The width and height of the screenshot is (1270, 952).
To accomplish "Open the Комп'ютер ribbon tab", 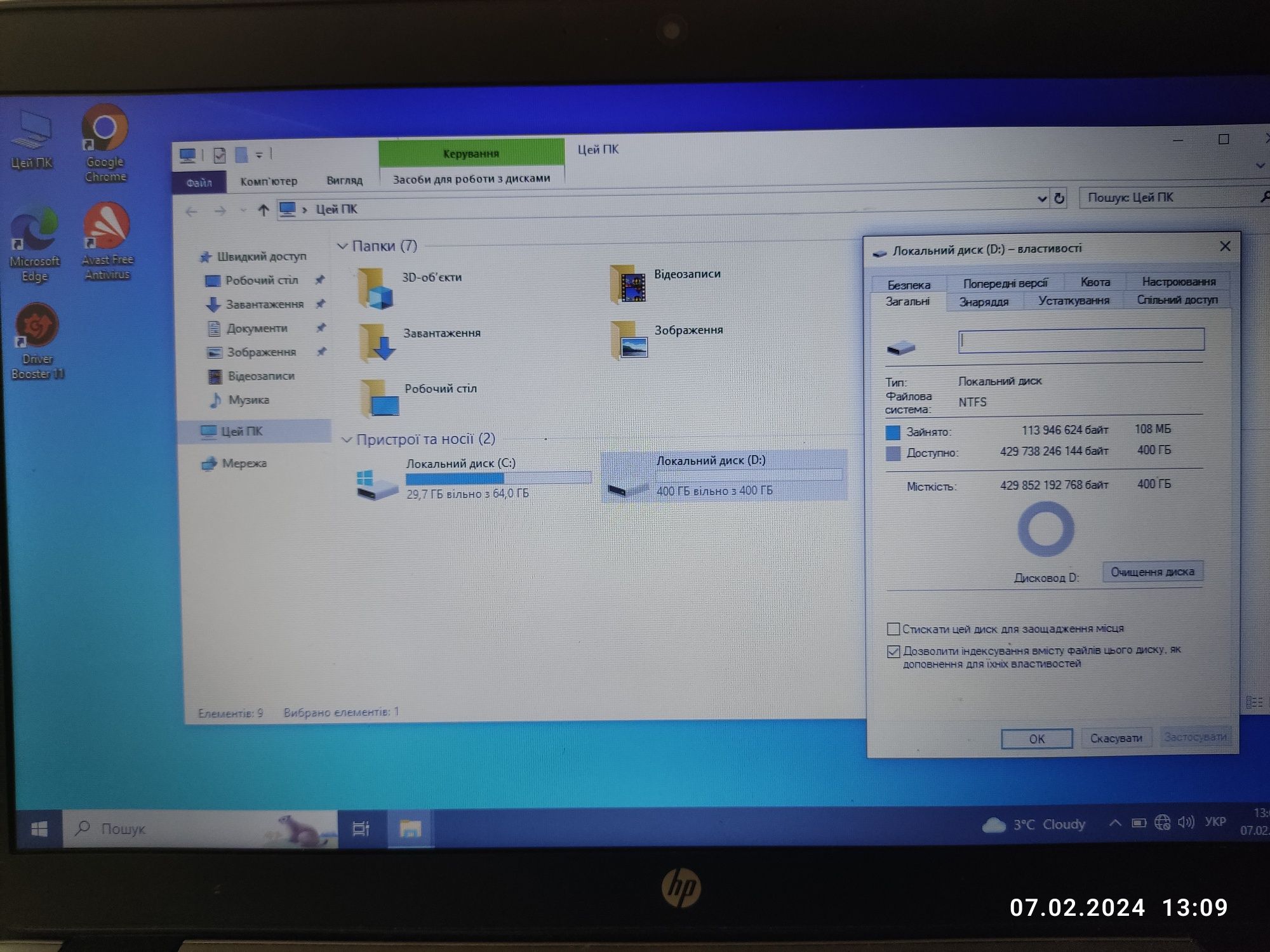I will pyautogui.click(x=269, y=182).
